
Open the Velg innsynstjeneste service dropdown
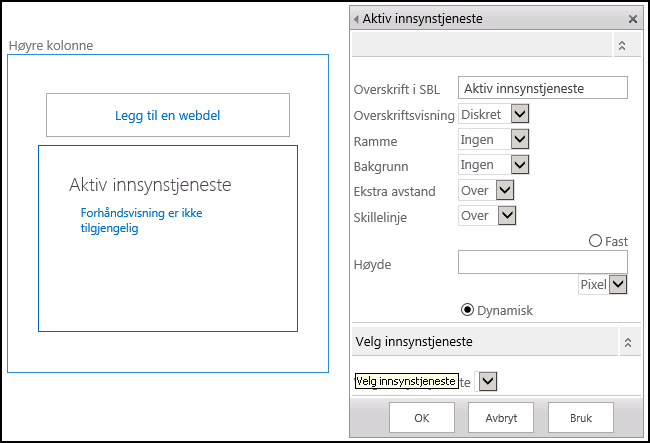488,381
